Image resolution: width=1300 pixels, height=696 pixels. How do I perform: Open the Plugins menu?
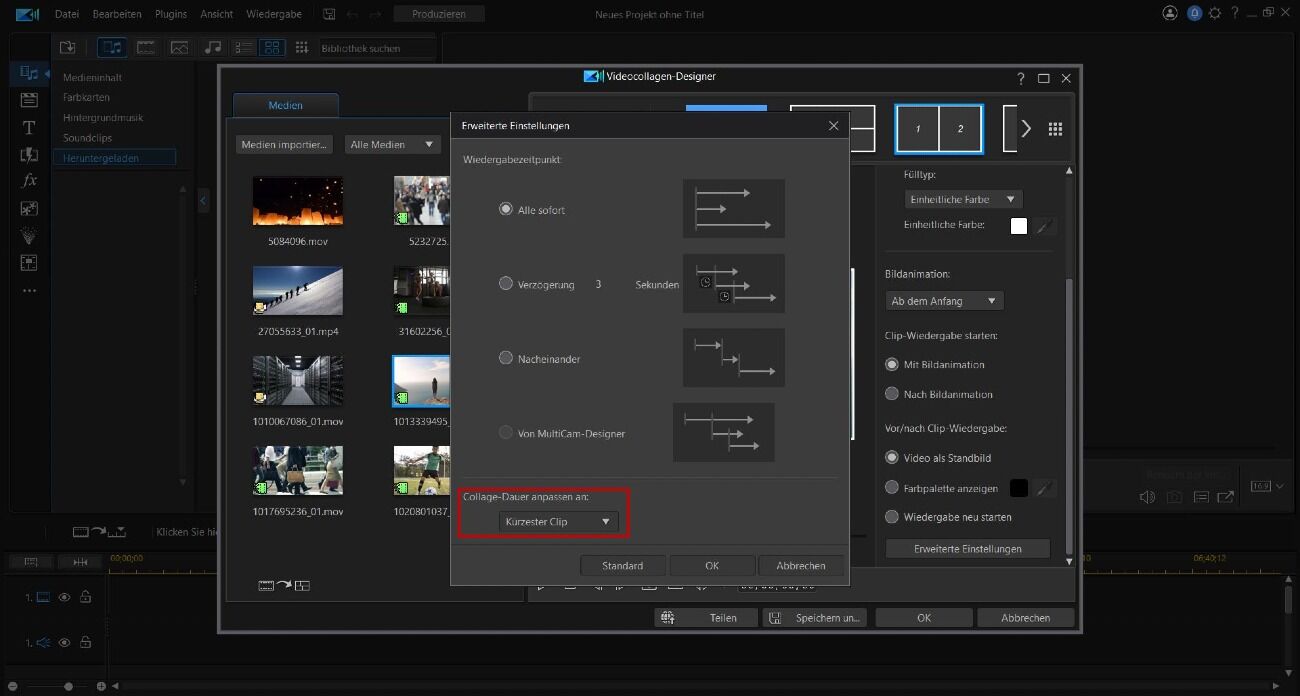tap(172, 14)
